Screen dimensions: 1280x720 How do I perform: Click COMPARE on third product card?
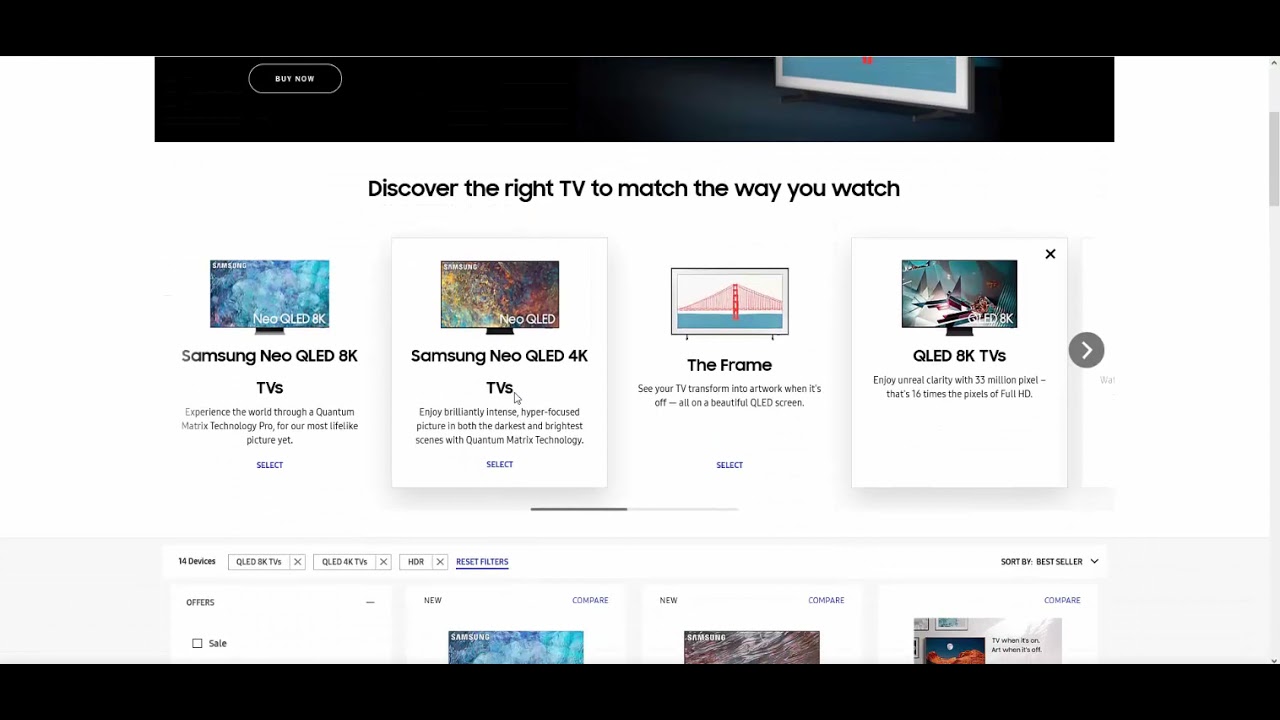click(x=1062, y=600)
